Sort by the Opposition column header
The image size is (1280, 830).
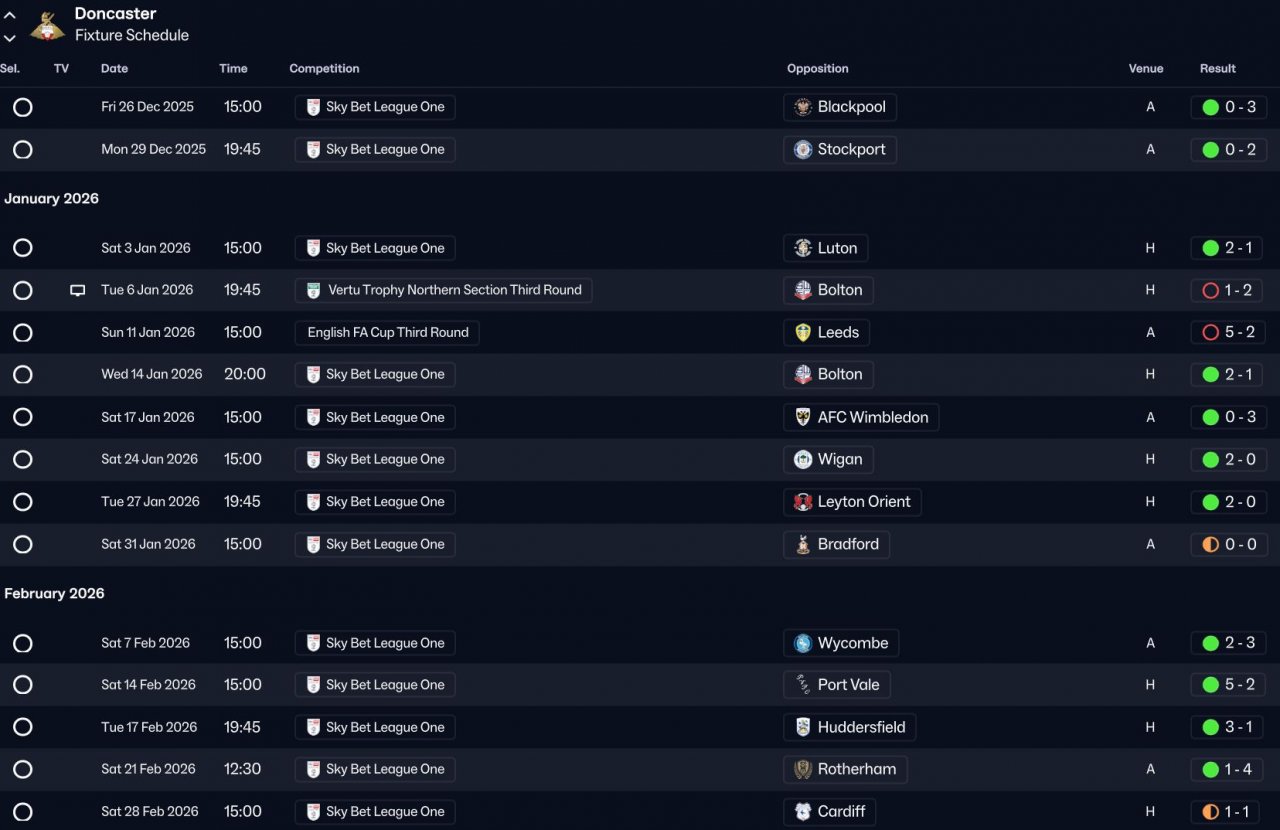pyautogui.click(x=817, y=69)
